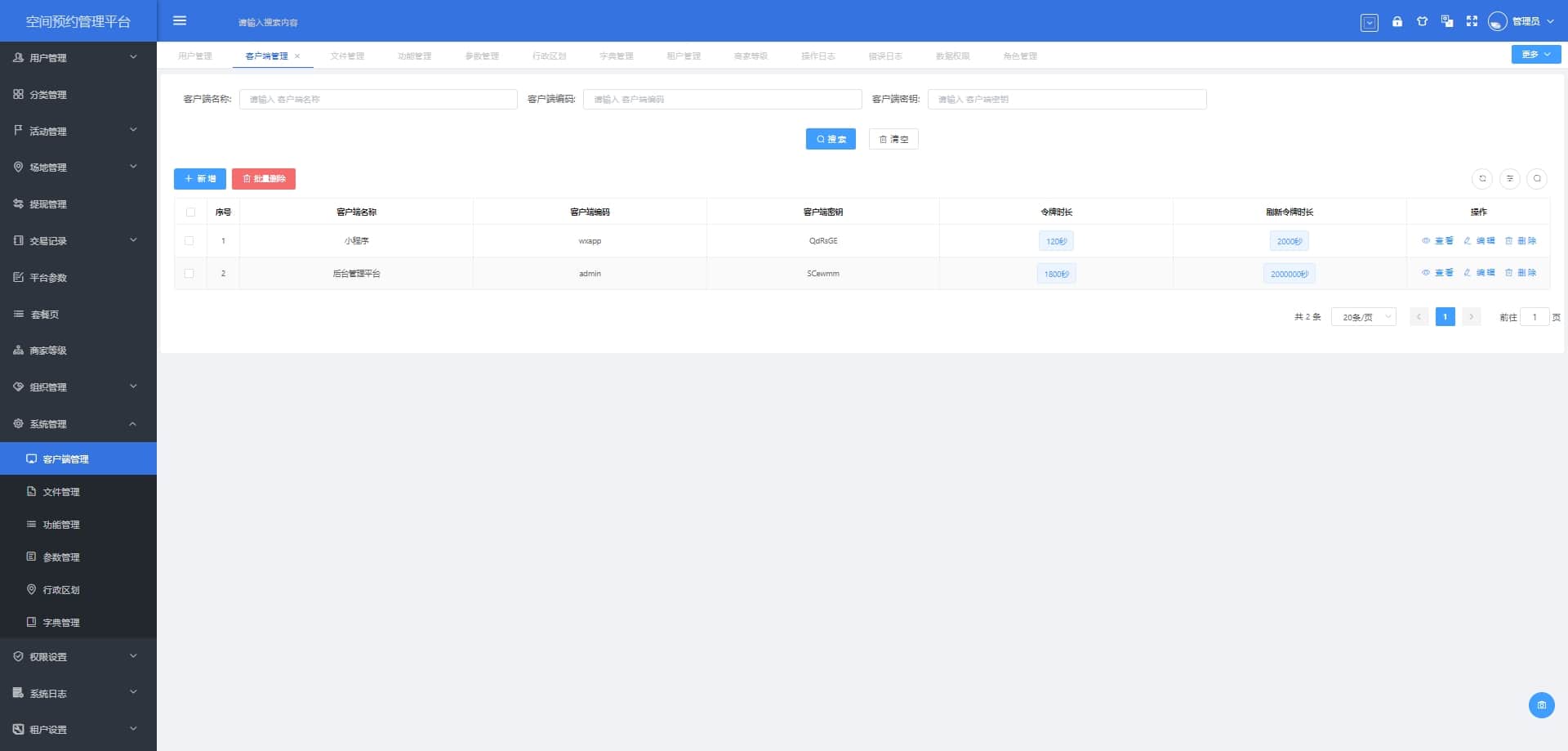The image size is (1568, 751).
Task: Switch to the 租户管理 tab
Action: 684,56
